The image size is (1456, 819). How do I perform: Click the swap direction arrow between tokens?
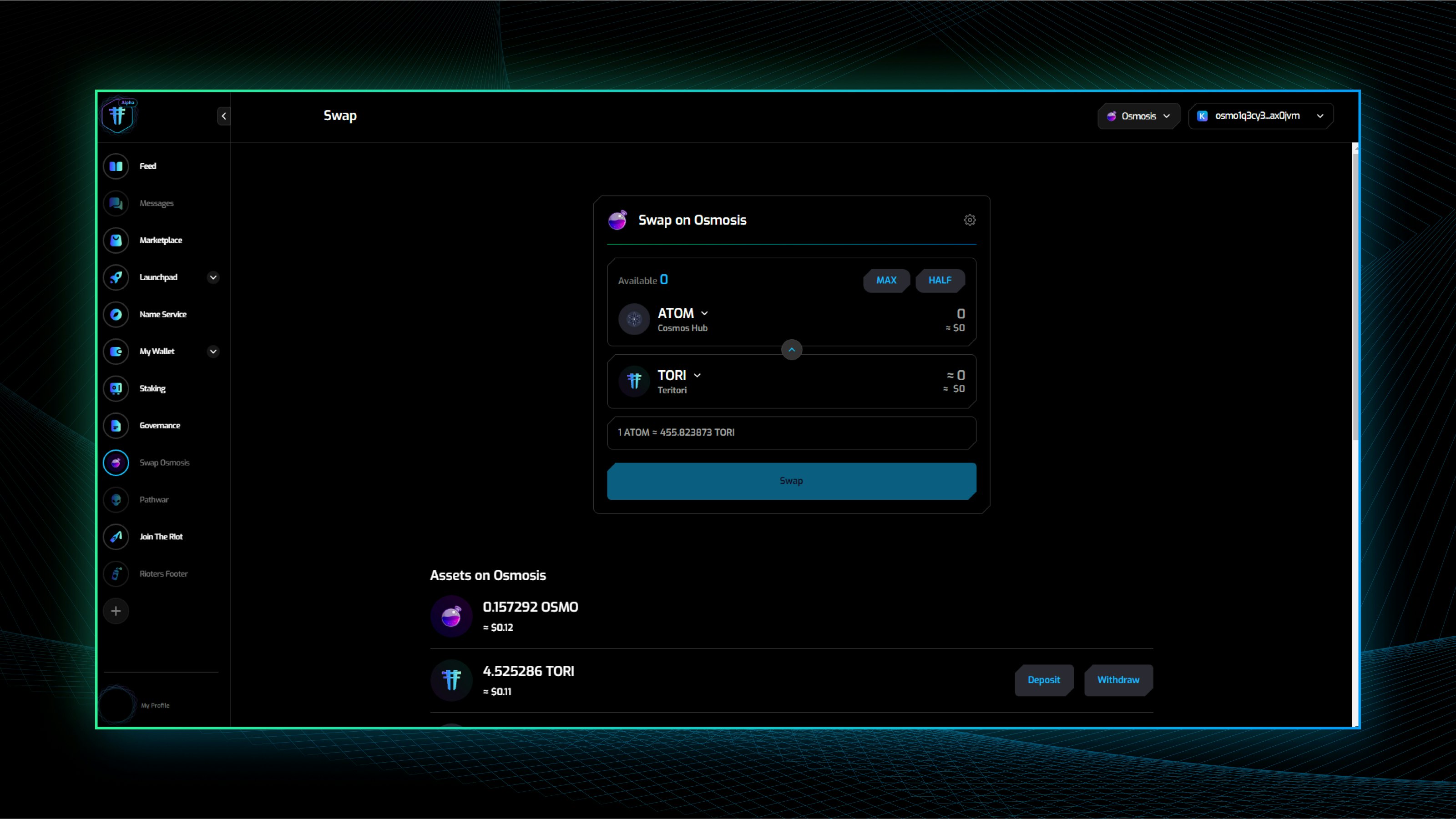point(791,350)
